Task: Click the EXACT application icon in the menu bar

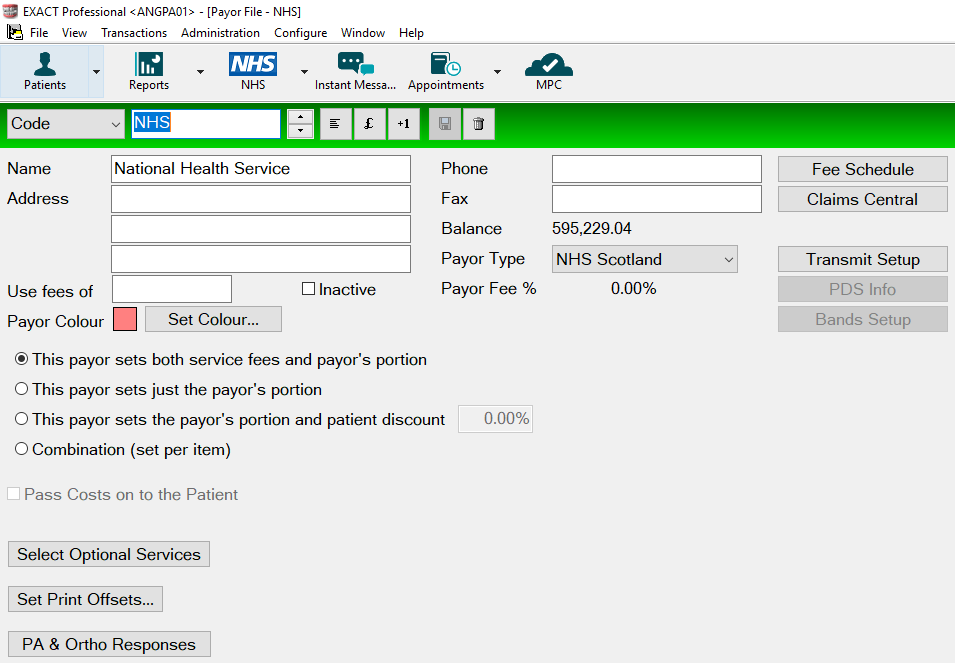Action: coord(15,32)
